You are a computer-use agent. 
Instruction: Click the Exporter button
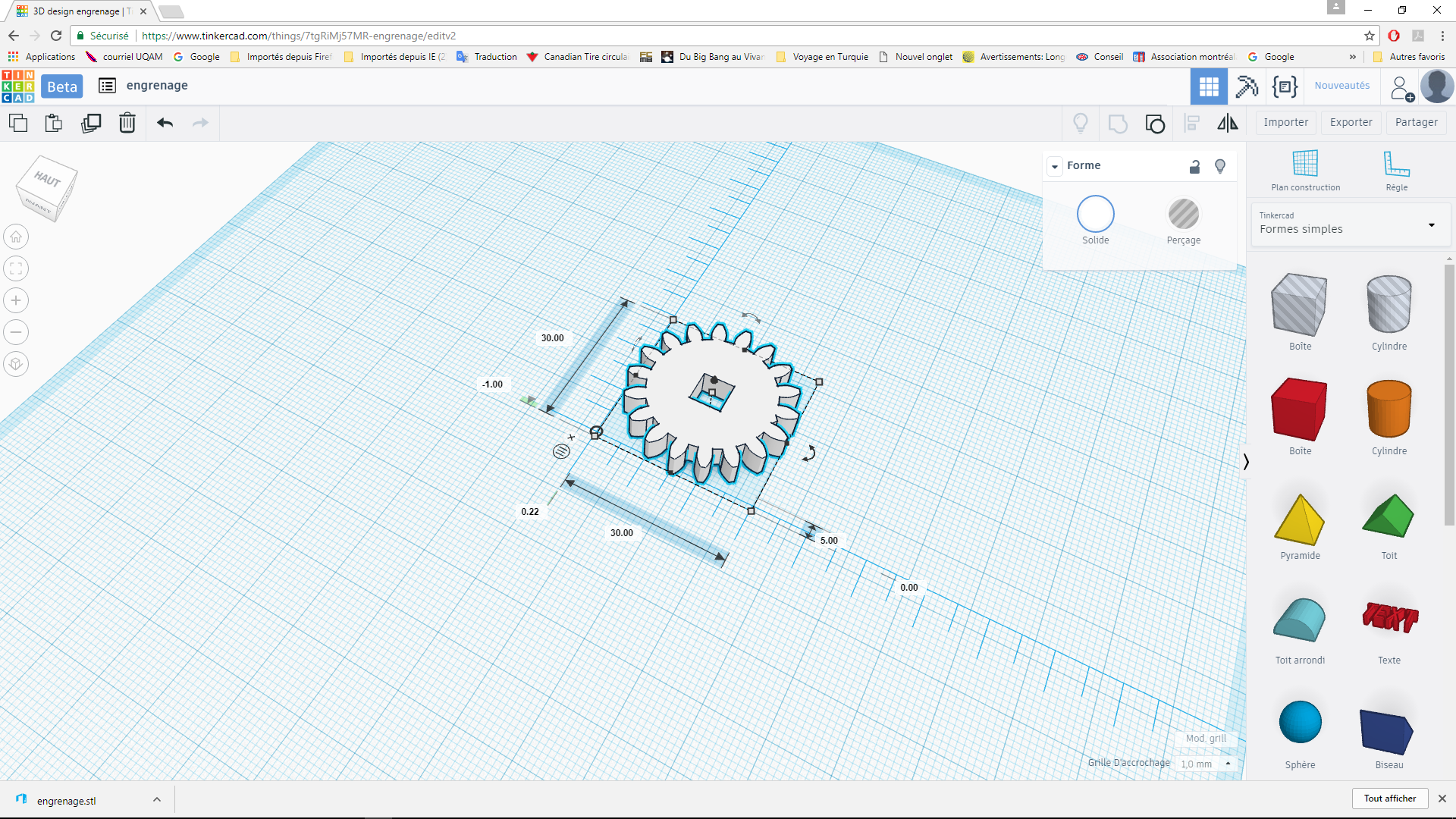click(1351, 122)
